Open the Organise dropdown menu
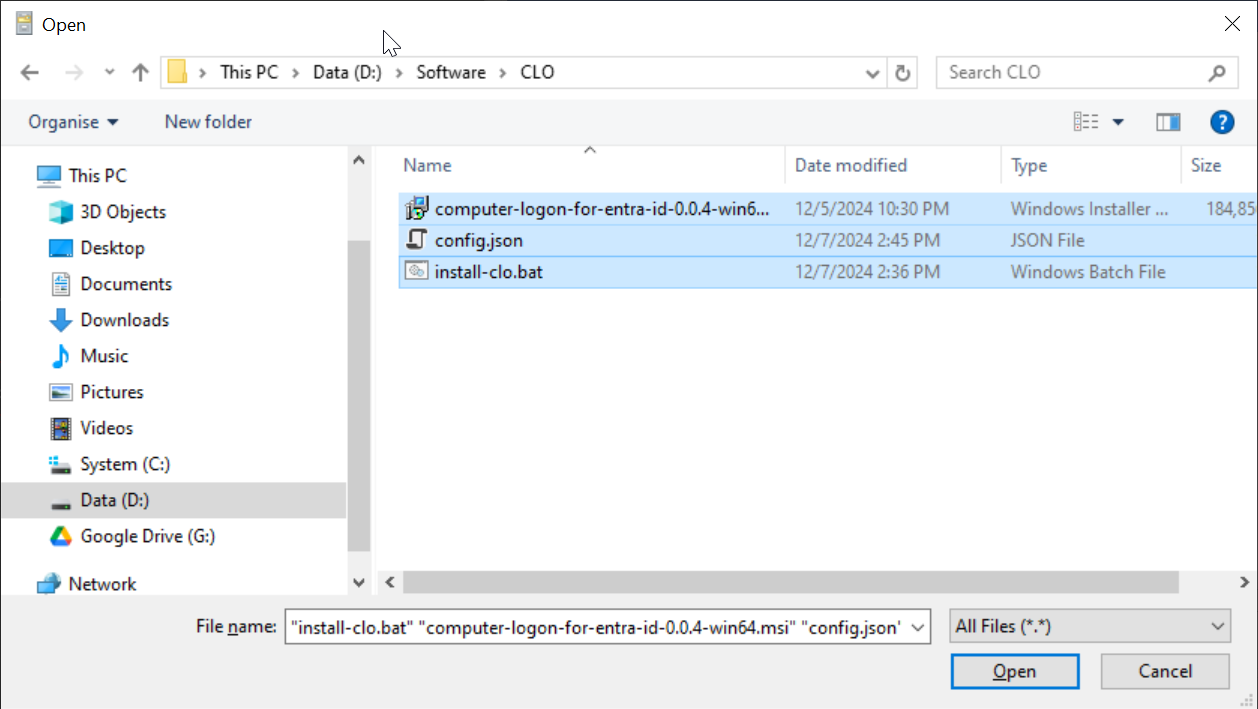 coord(73,122)
